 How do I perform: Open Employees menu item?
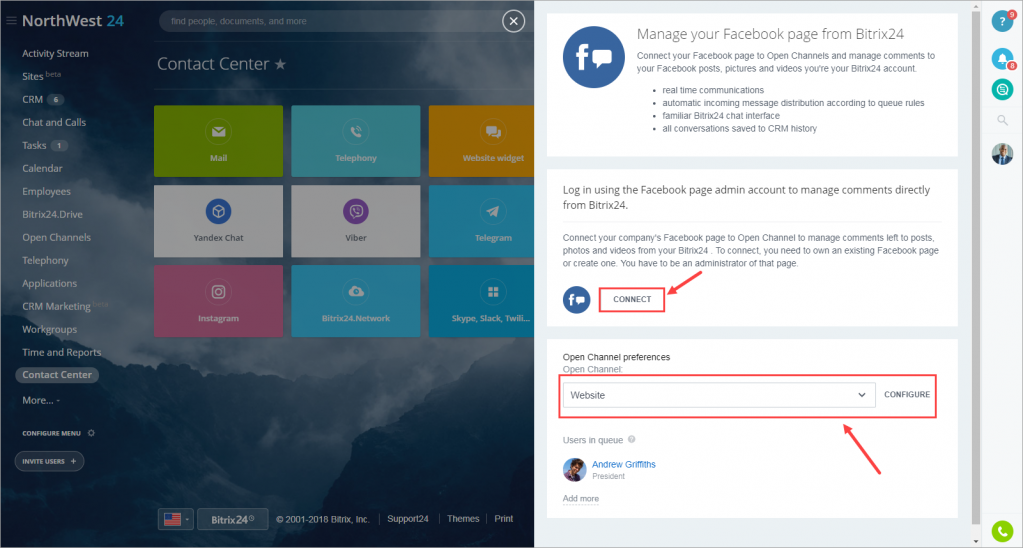click(x=46, y=191)
